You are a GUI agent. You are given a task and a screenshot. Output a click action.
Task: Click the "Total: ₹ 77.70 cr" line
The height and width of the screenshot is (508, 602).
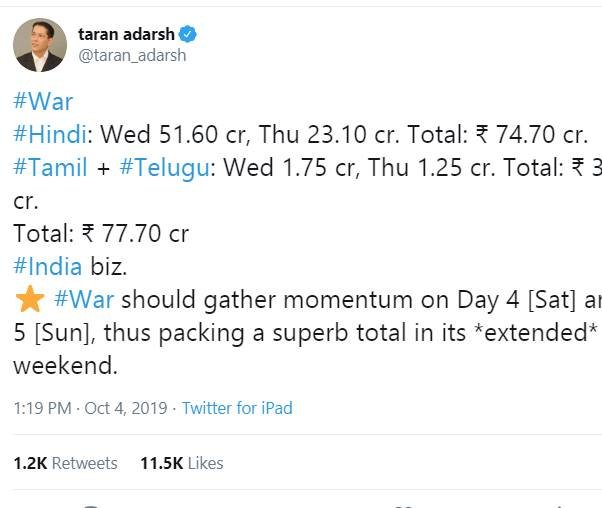coord(101,233)
